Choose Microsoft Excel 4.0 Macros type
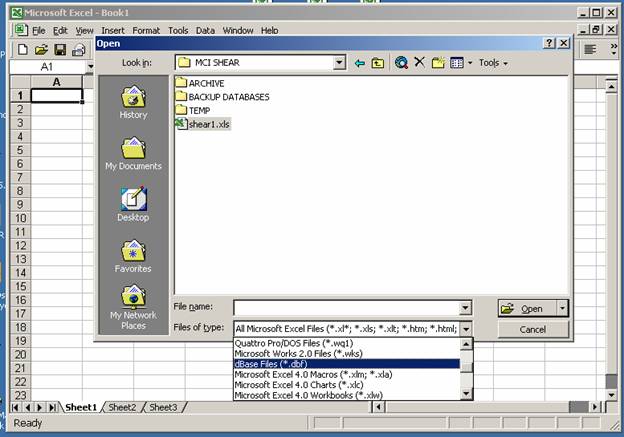Image resolution: width=624 pixels, height=437 pixels. (x=346, y=375)
